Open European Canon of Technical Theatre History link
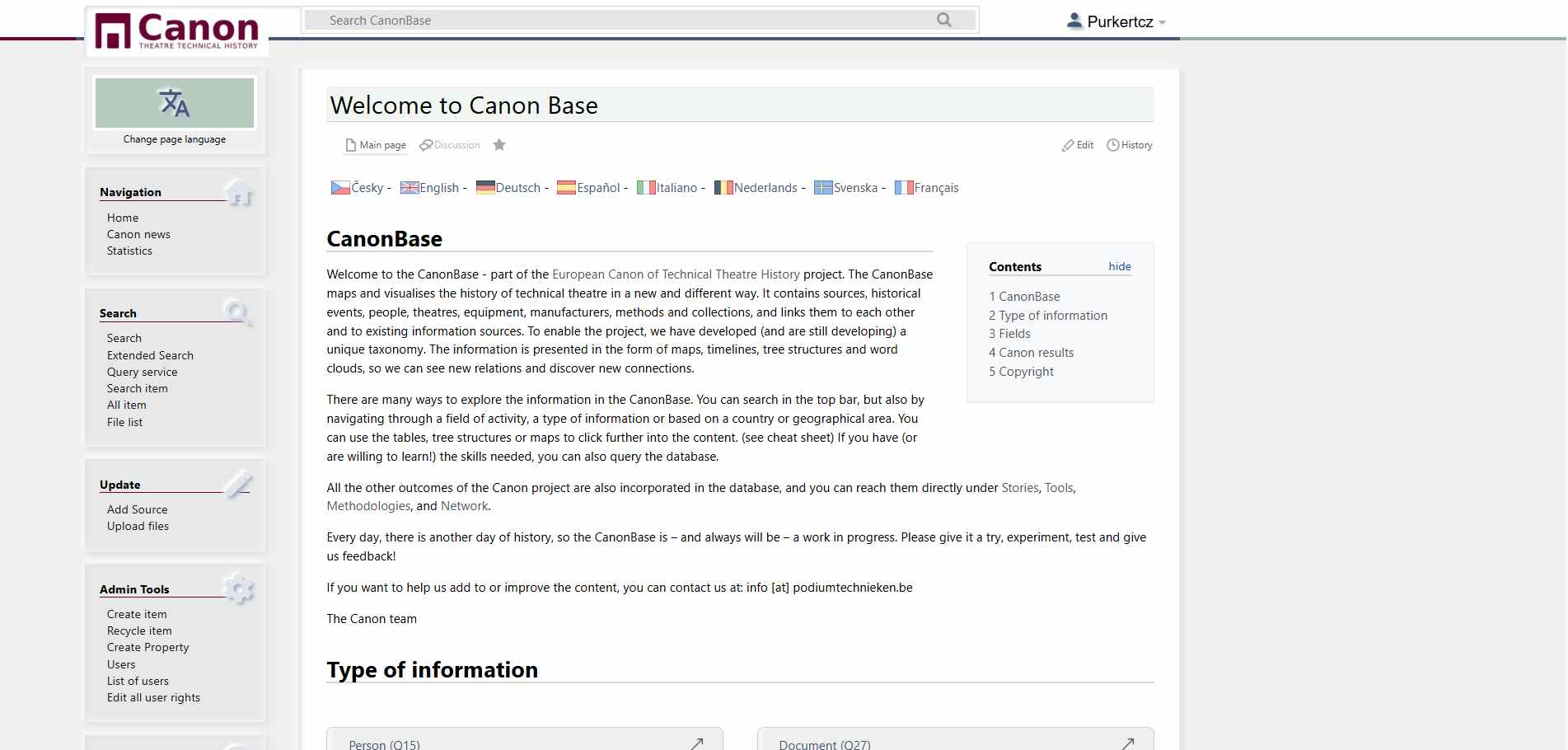 point(676,274)
